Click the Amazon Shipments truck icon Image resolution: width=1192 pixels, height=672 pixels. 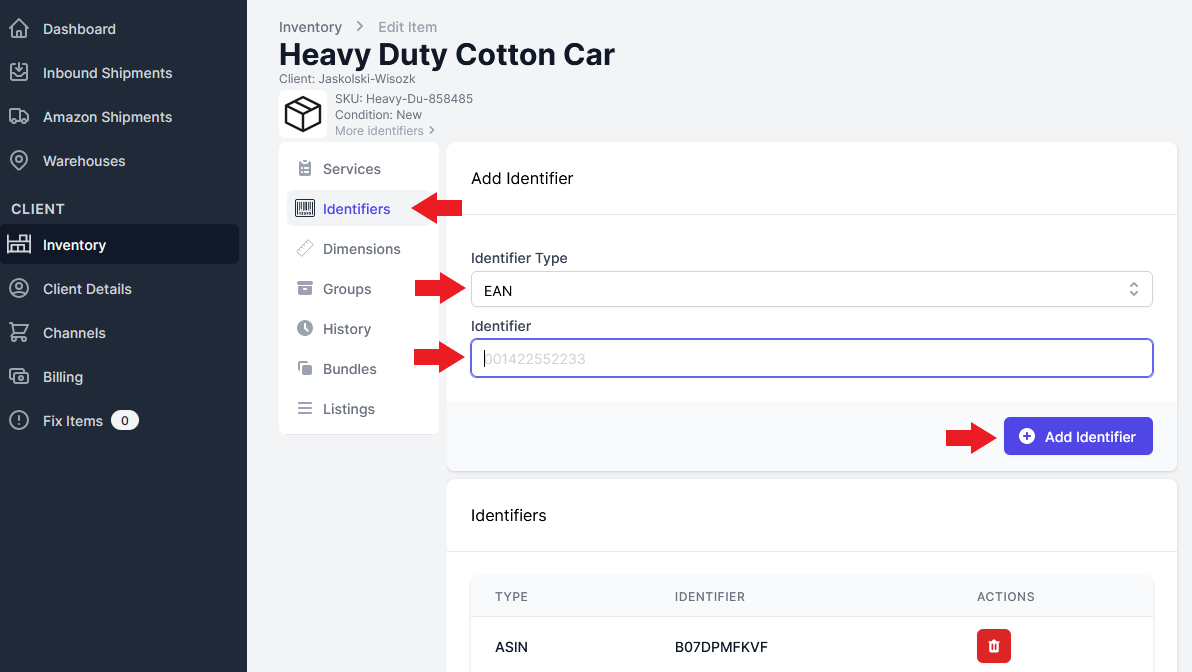click(x=19, y=117)
